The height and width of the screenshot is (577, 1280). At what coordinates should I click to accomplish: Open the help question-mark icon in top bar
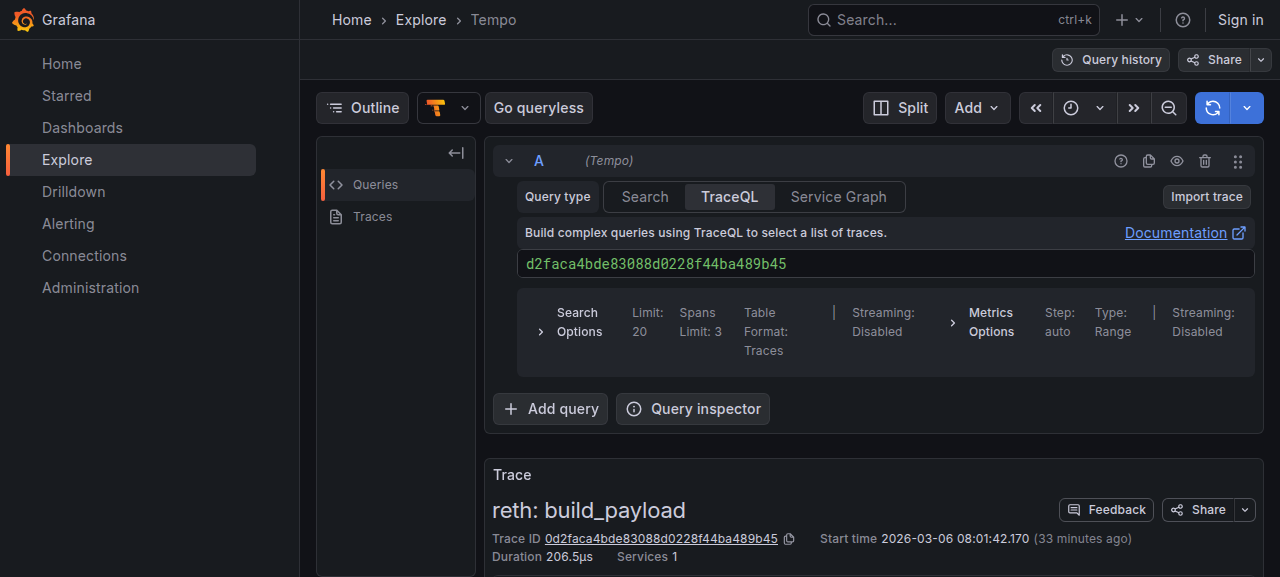click(x=1183, y=20)
